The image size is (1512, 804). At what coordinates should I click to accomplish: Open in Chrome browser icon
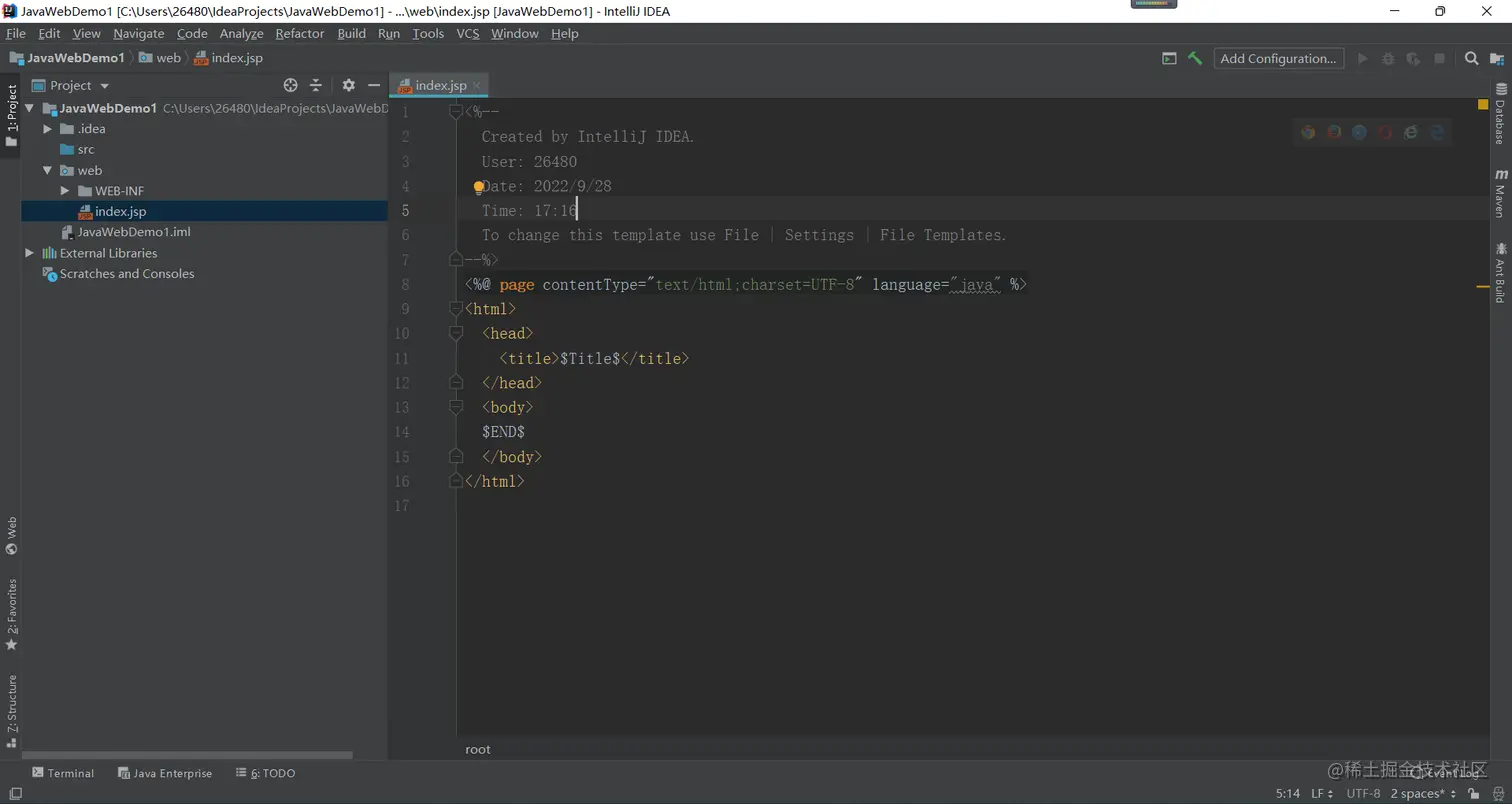click(x=1308, y=131)
